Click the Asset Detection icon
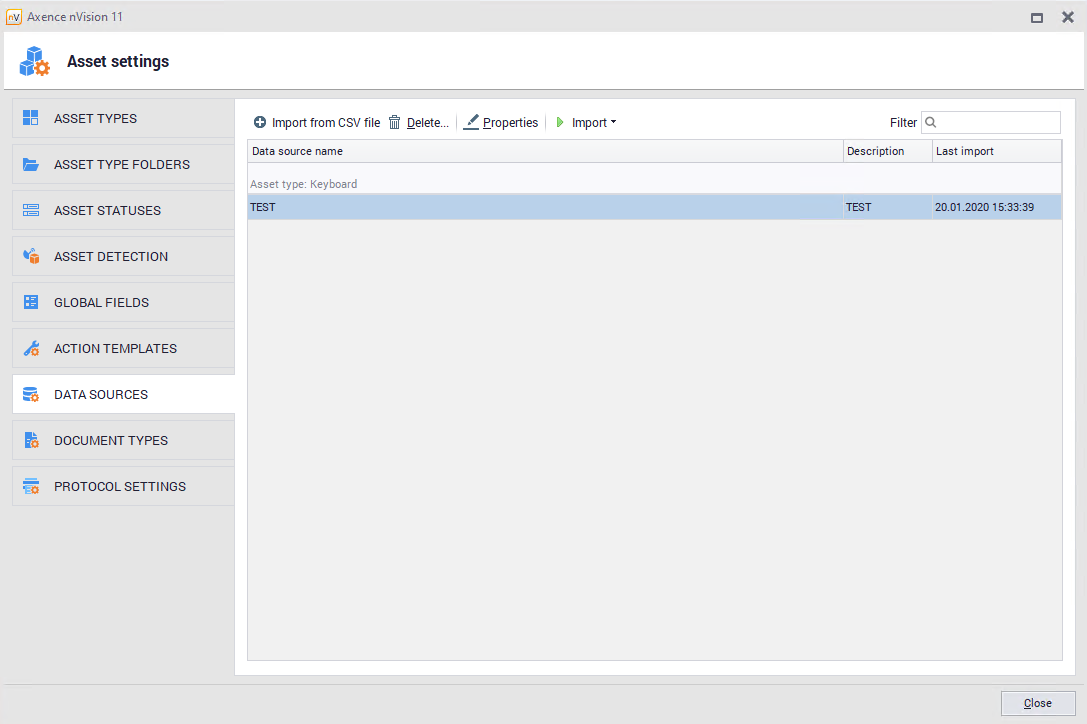 pyautogui.click(x=31, y=256)
